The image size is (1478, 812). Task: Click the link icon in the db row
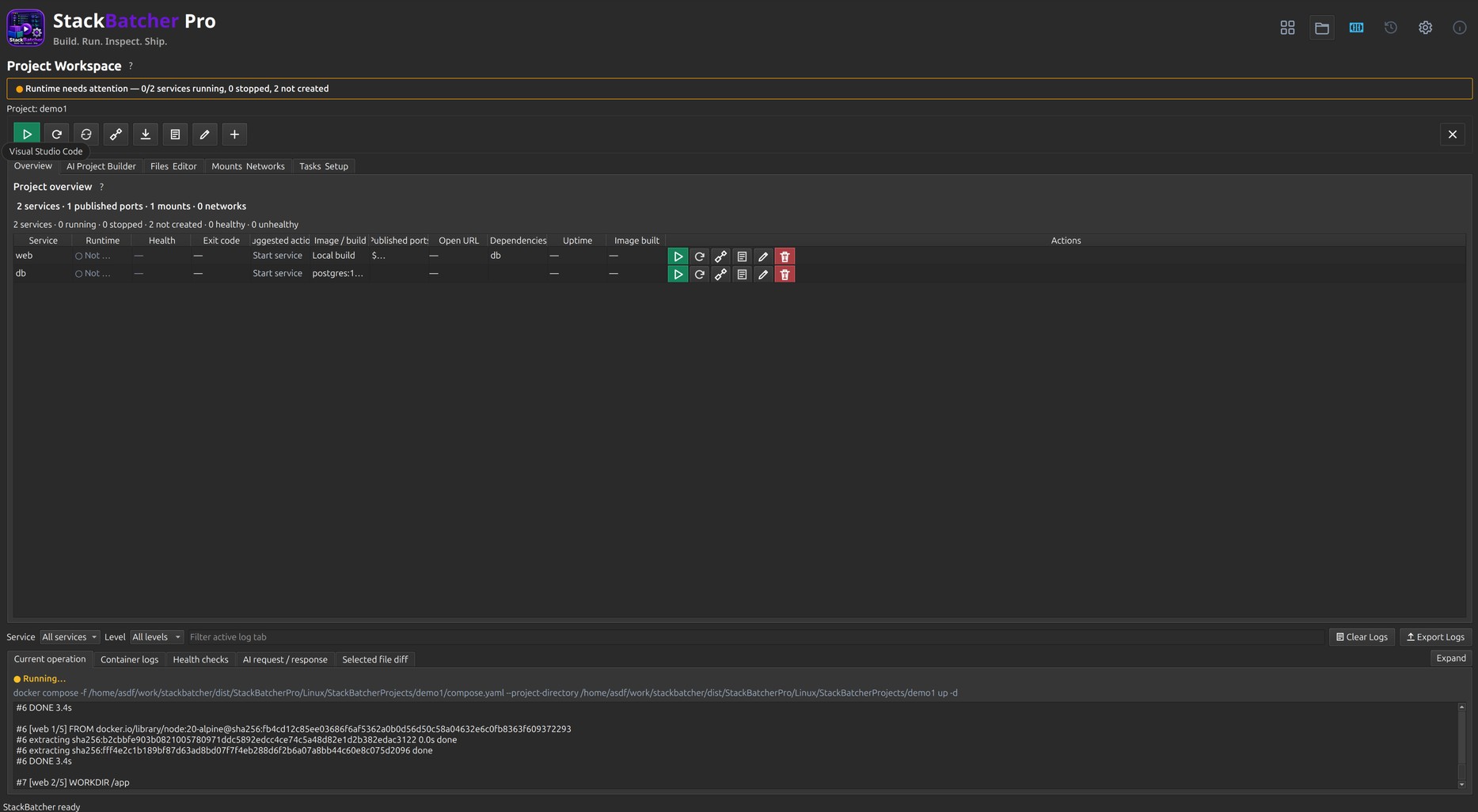coord(720,275)
